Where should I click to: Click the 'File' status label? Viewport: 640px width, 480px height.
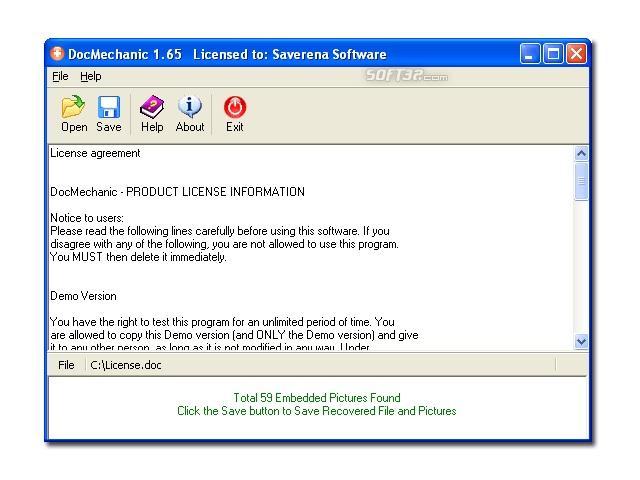coord(66,365)
